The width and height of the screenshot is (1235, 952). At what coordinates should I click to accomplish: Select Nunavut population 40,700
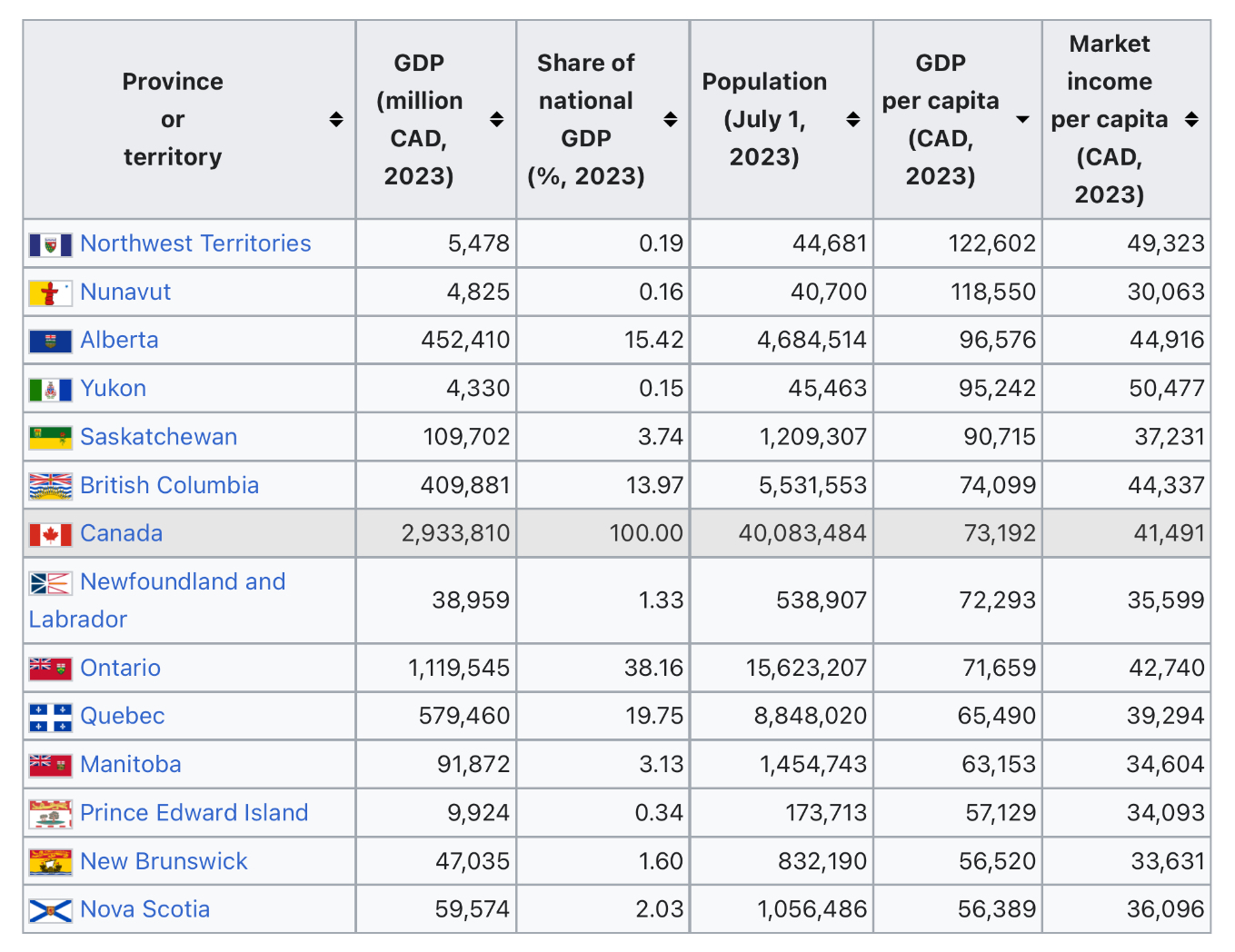pos(830,292)
